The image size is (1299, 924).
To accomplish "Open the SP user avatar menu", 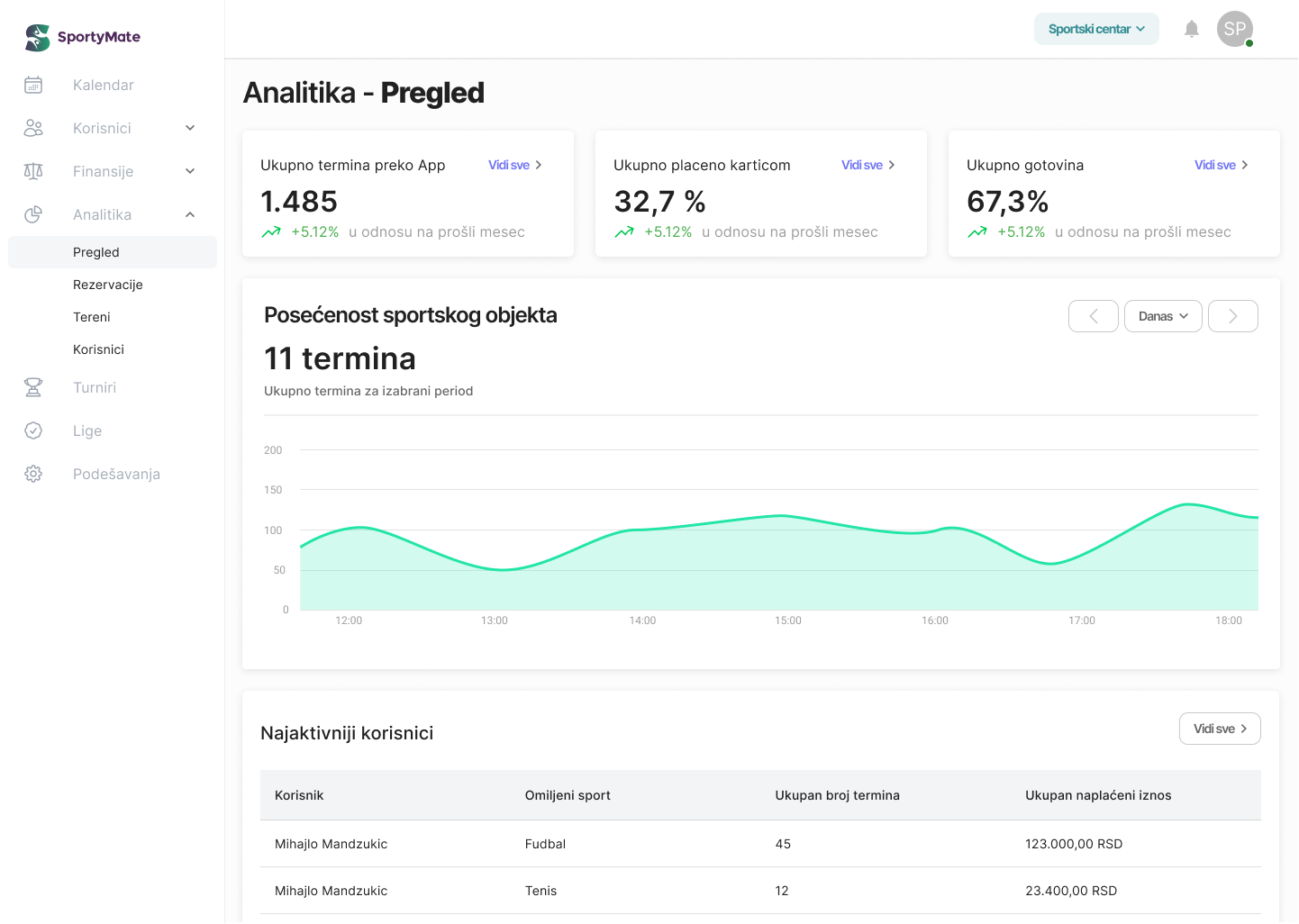I will [x=1235, y=29].
